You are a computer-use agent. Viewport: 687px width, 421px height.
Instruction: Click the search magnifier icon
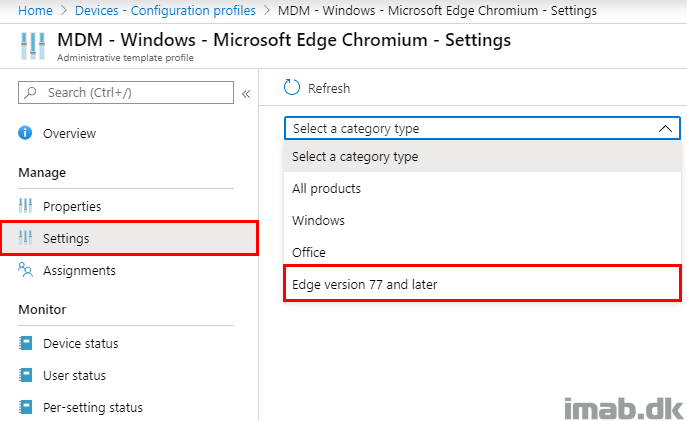(x=30, y=92)
